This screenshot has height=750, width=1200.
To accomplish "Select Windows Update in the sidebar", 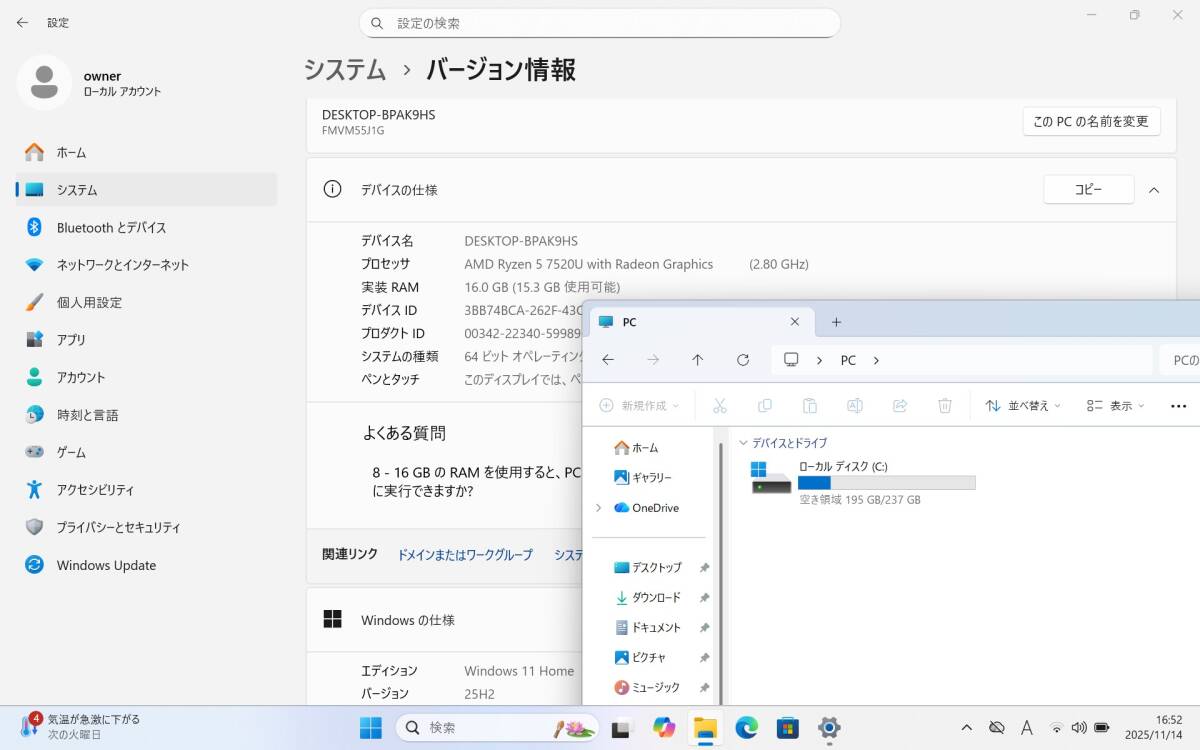I will click(x=106, y=565).
